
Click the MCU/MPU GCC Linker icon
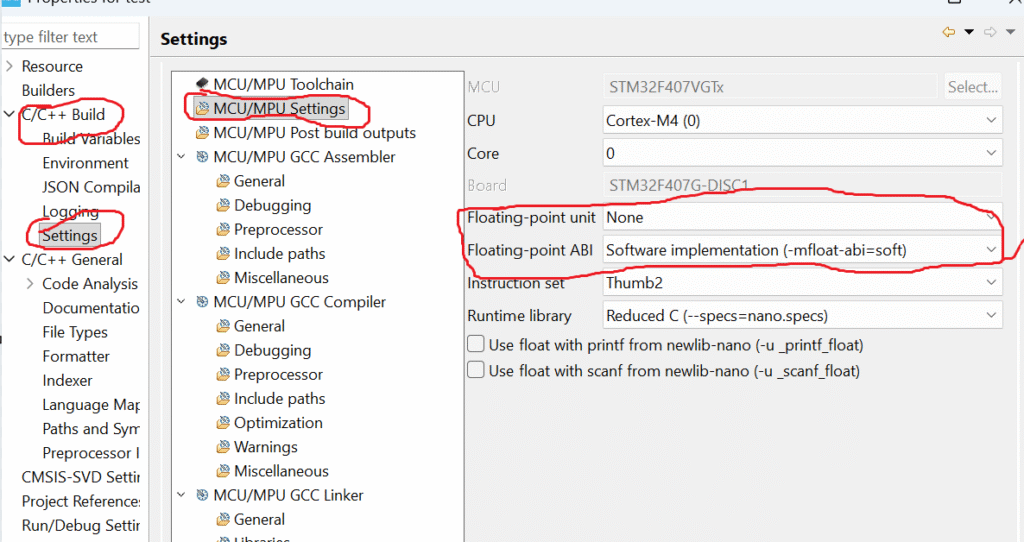pyautogui.click(x=202, y=495)
